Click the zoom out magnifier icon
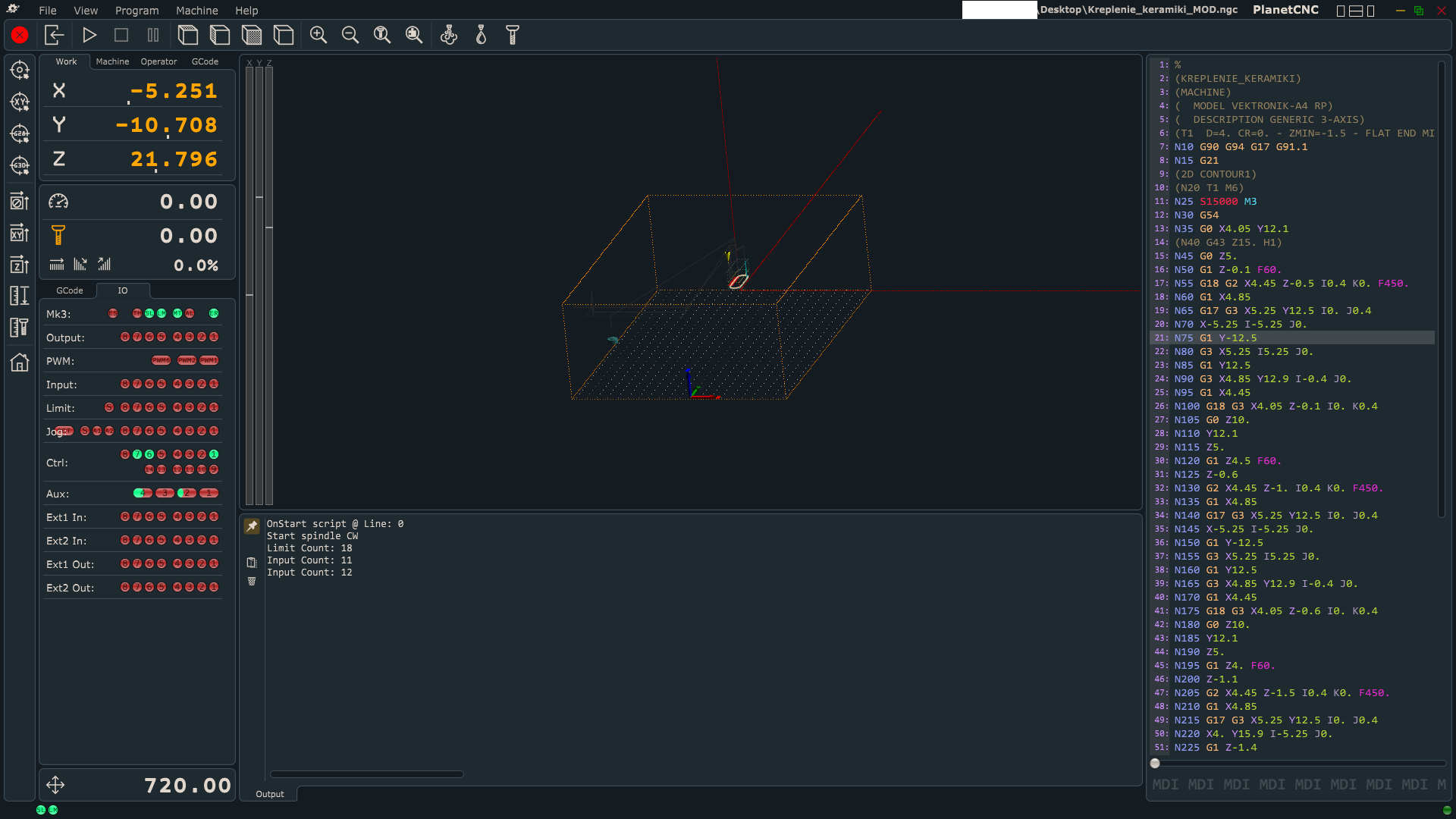Image resolution: width=1456 pixels, height=819 pixels. tap(350, 35)
